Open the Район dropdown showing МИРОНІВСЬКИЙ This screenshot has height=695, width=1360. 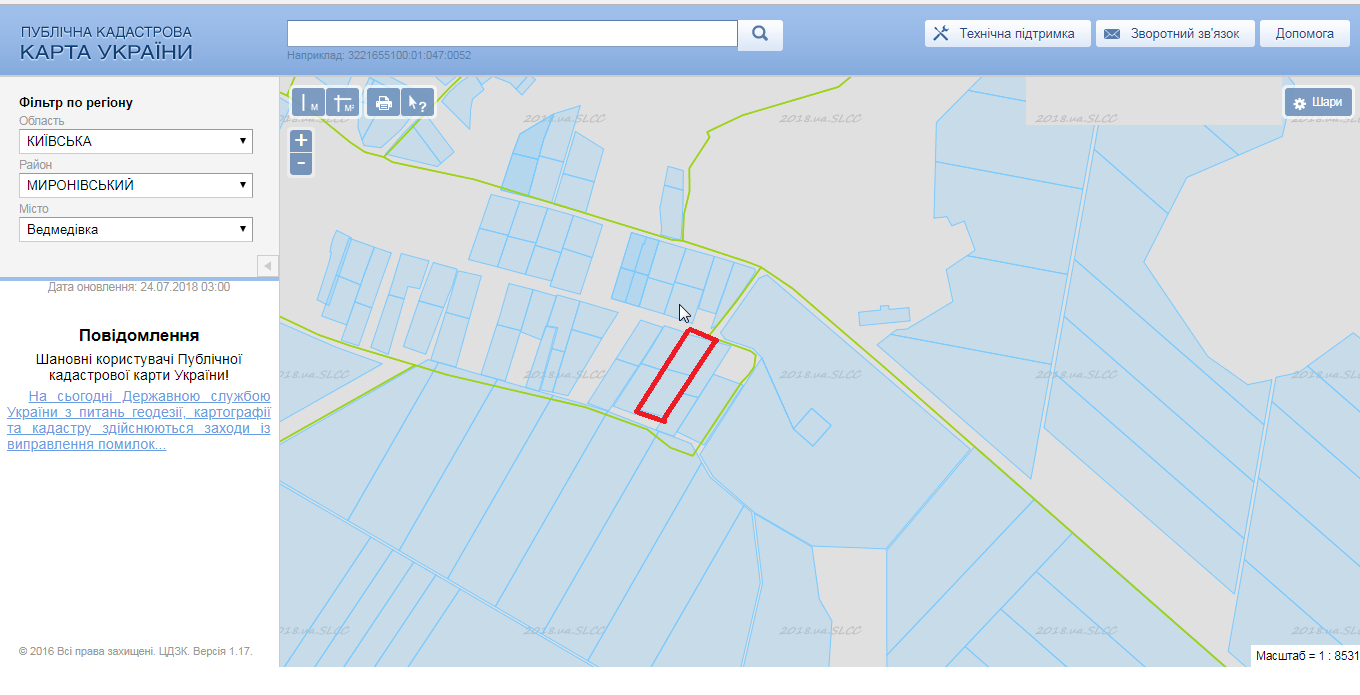click(136, 185)
